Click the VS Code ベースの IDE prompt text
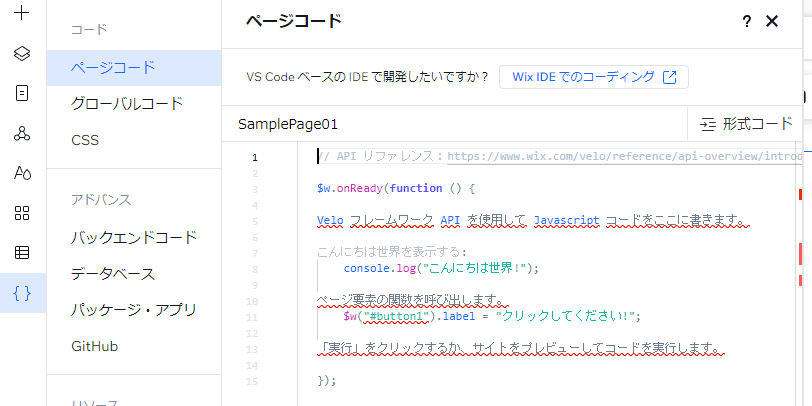812x406 pixels. click(368, 77)
